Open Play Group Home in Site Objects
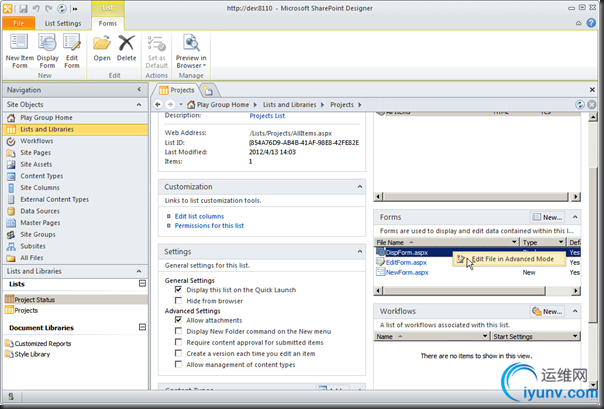Image resolution: width=604 pixels, height=409 pixels. 46,117
